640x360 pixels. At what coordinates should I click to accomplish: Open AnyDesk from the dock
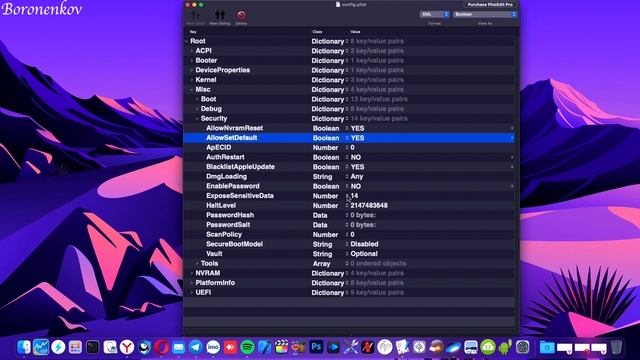coord(230,347)
